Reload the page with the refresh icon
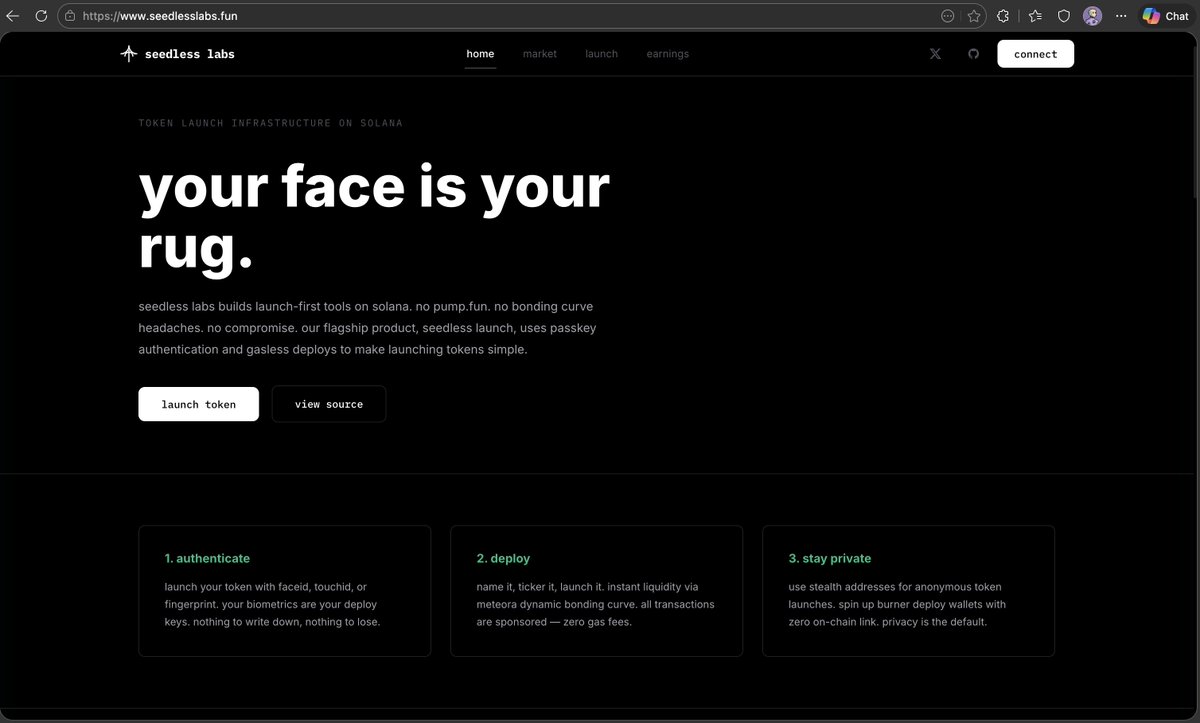 tap(41, 16)
